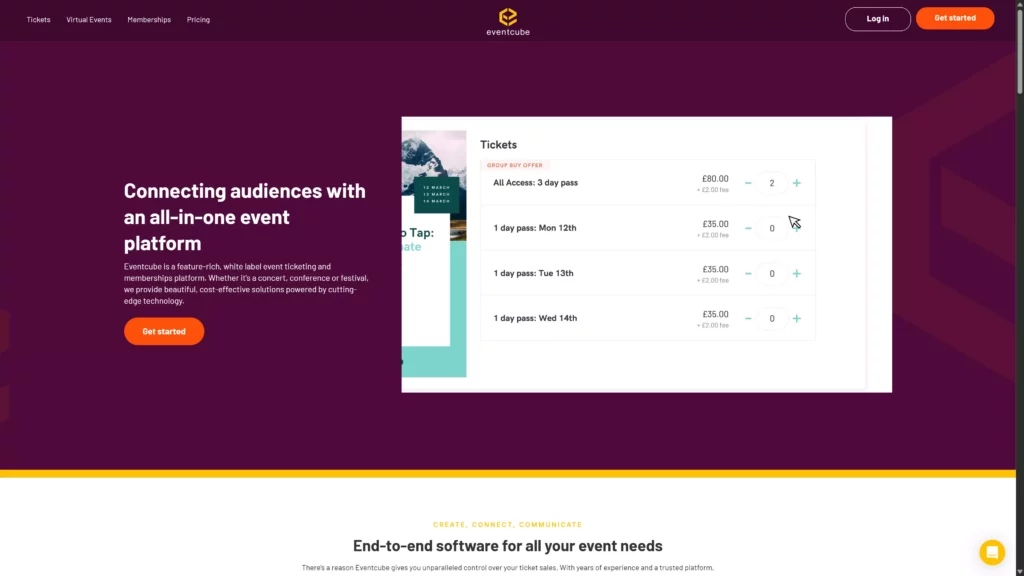Click the Tue 13th quantity field
Screen dimensions: 1024x576
(772, 274)
